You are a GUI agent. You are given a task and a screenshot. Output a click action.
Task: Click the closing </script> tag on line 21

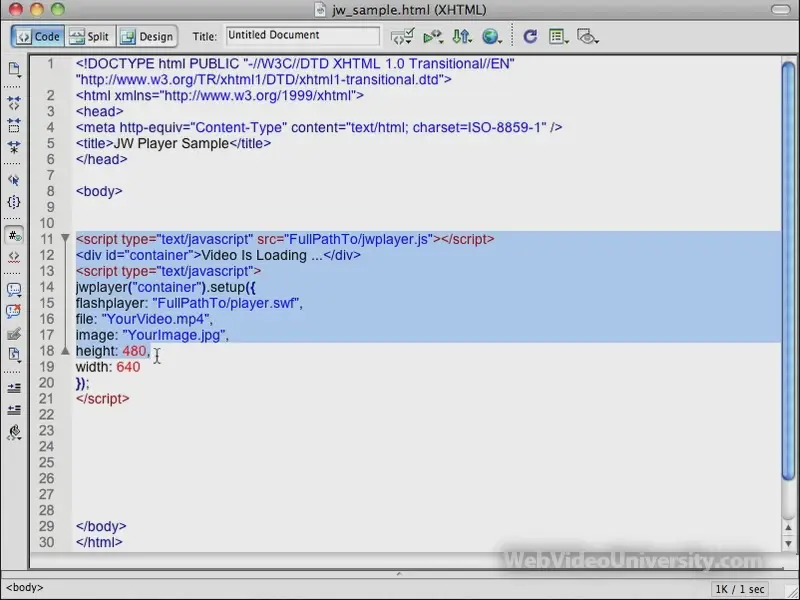coord(103,399)
